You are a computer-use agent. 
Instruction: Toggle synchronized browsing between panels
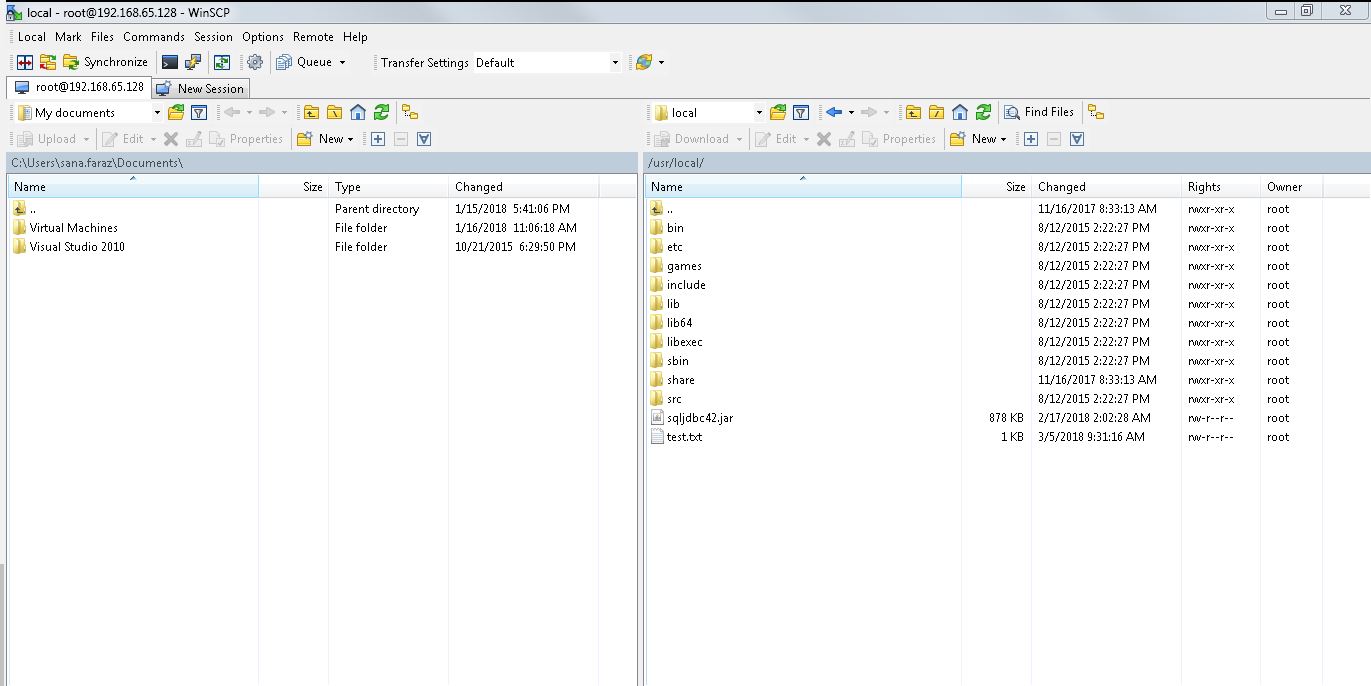1096,112
